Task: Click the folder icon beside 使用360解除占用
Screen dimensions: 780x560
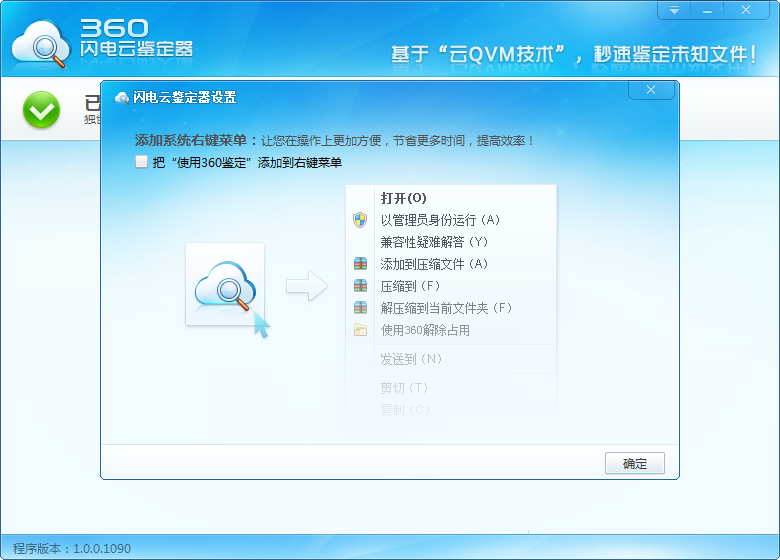Action: tap(361, 330)
